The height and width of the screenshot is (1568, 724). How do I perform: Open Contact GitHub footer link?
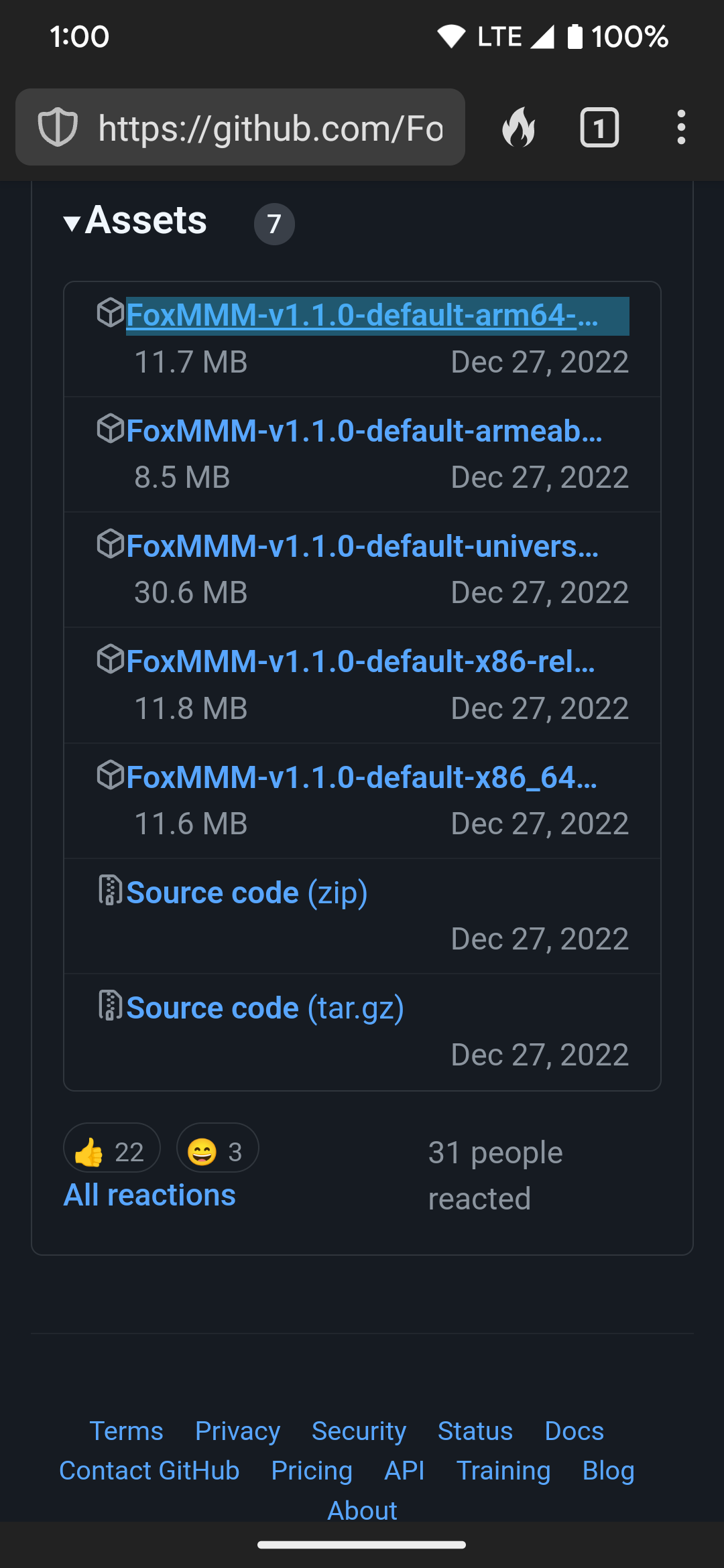point(149,1471)
